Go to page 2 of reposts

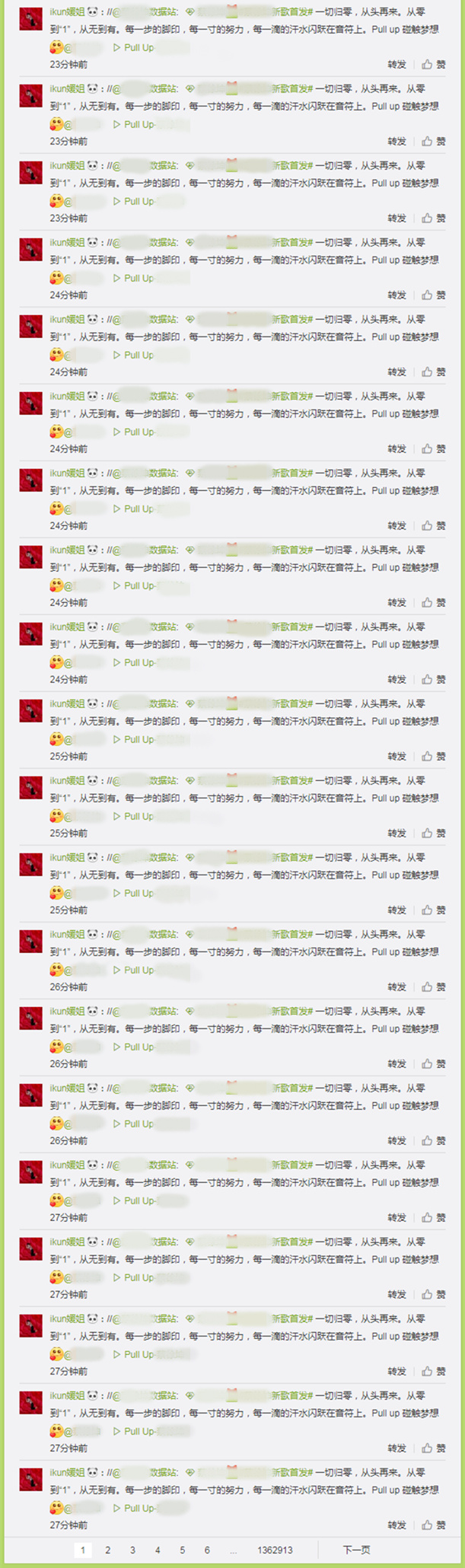(108, 1550)
